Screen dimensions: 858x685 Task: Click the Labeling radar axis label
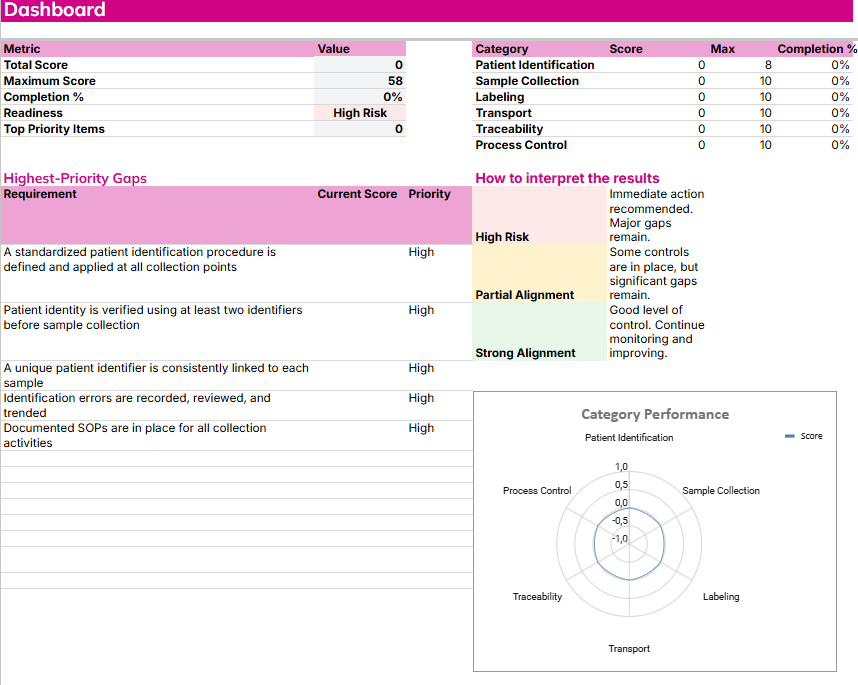click(721, 597)
